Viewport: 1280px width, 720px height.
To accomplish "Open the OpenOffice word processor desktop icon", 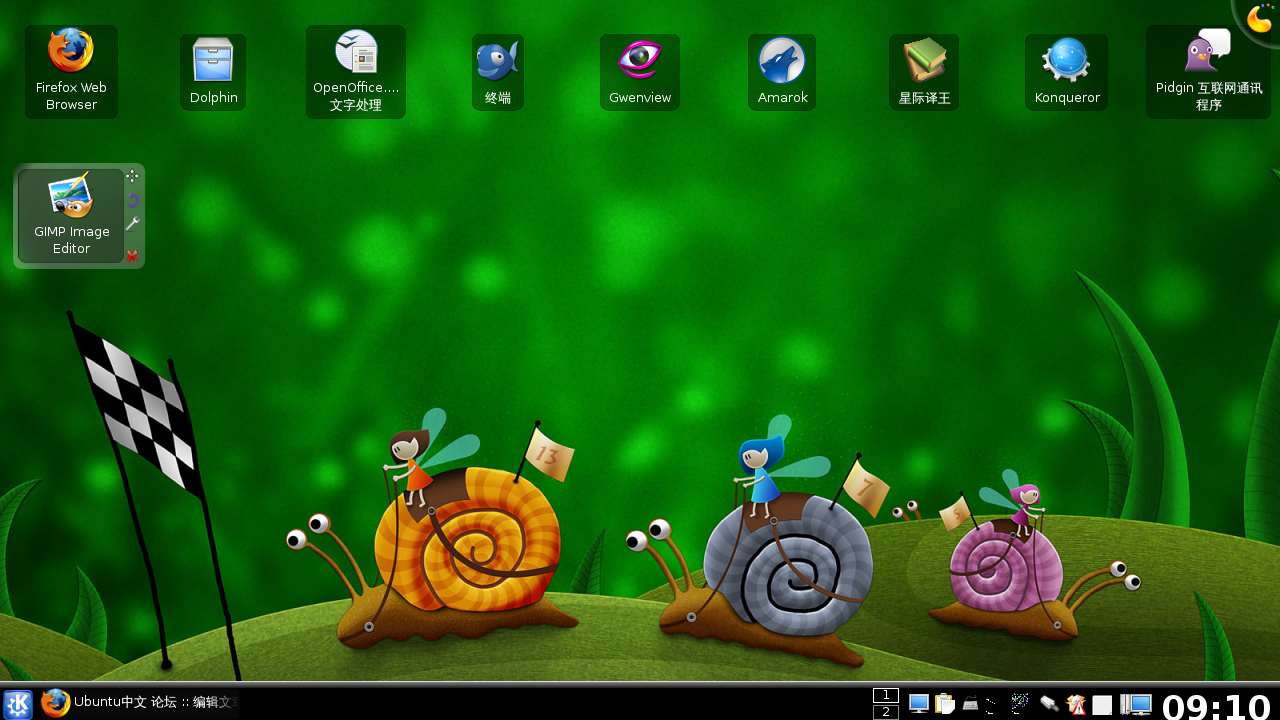I will click(356, 72).
